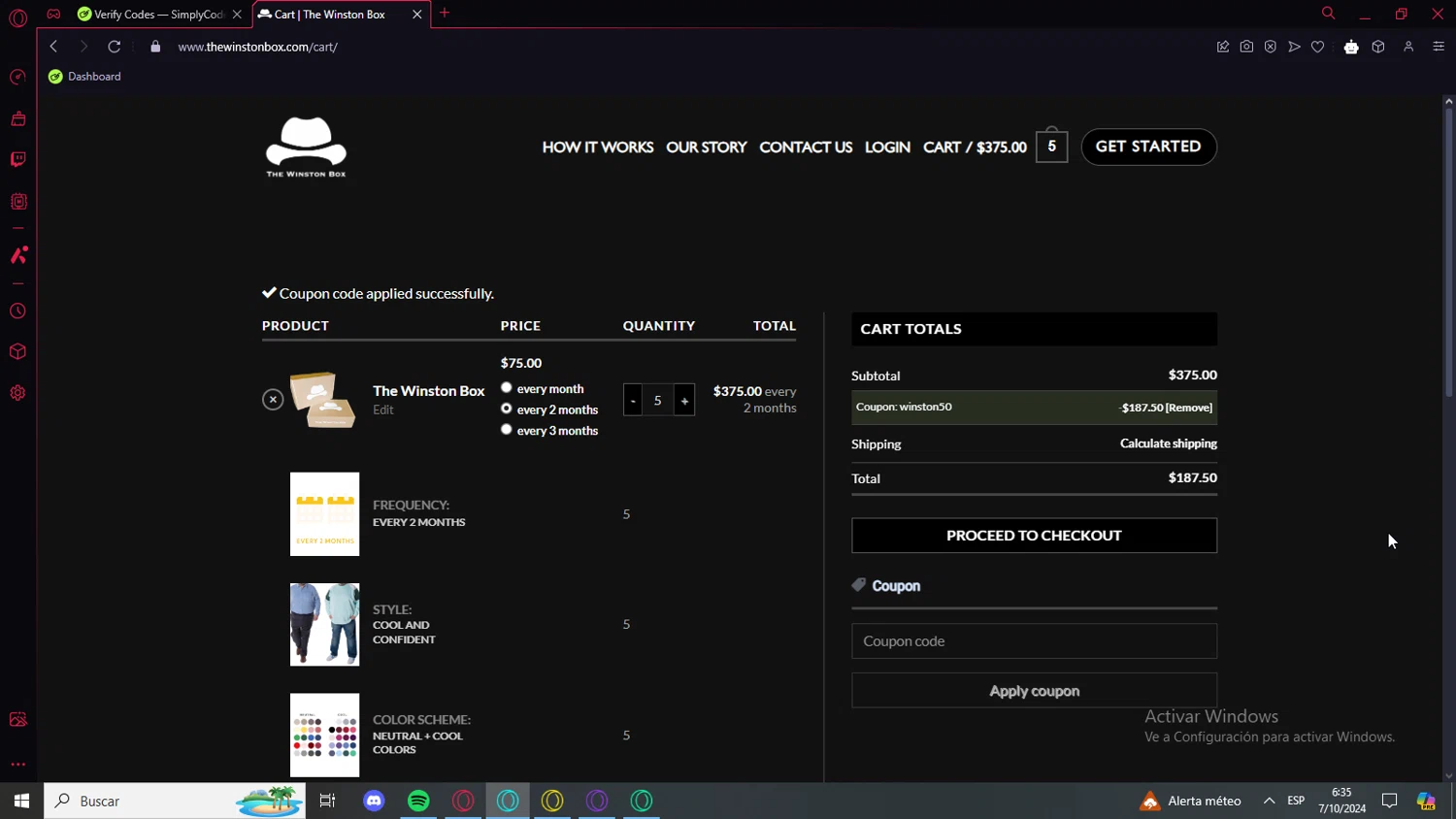Image resolution: width=1456 pixels, height=819 pixels.
Task: Go to How It Works page
Action: [597, 147]
